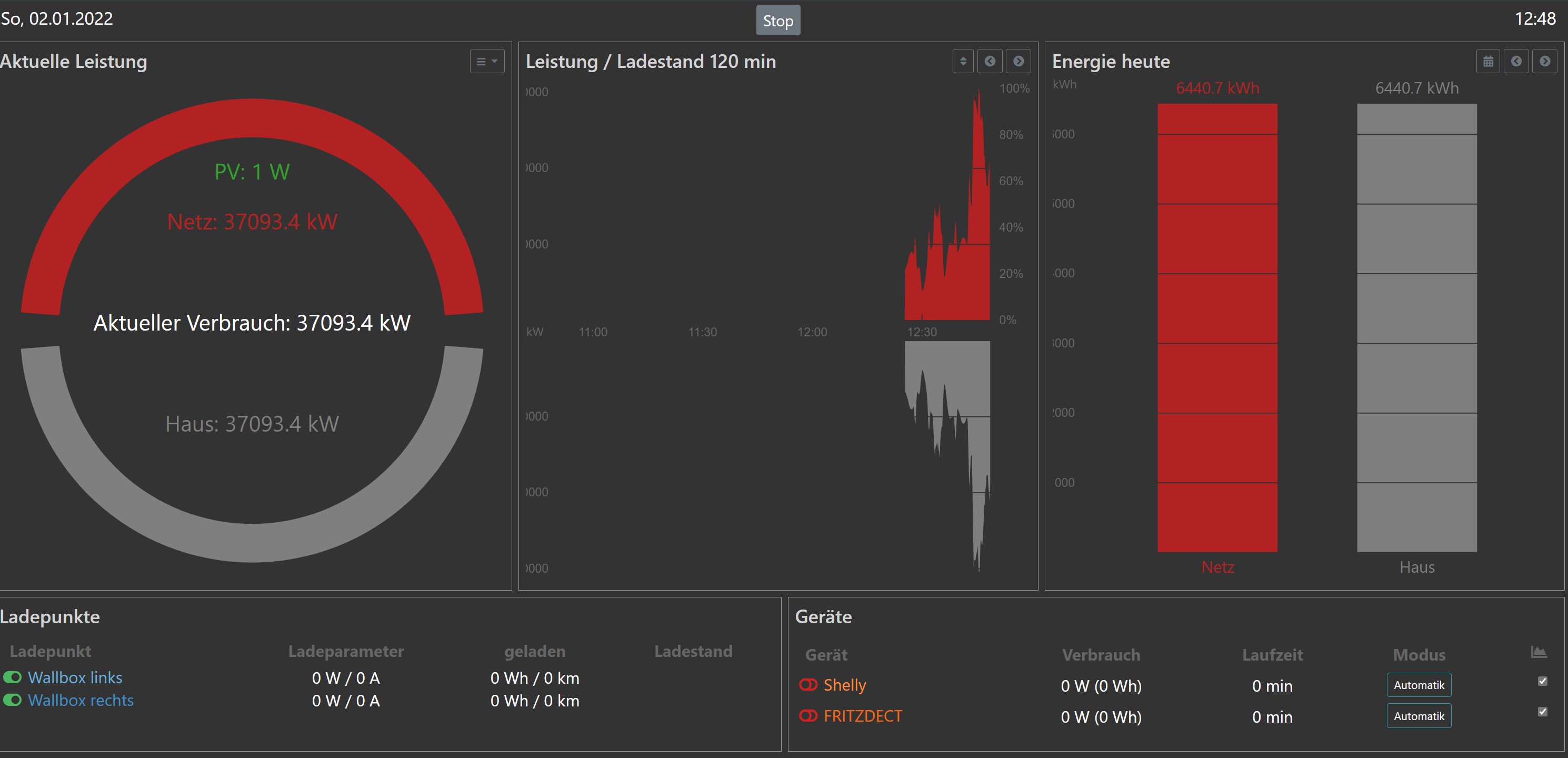Toggle Wallbox links charge point switch
Screen dimensions: 1568x758
12,677
